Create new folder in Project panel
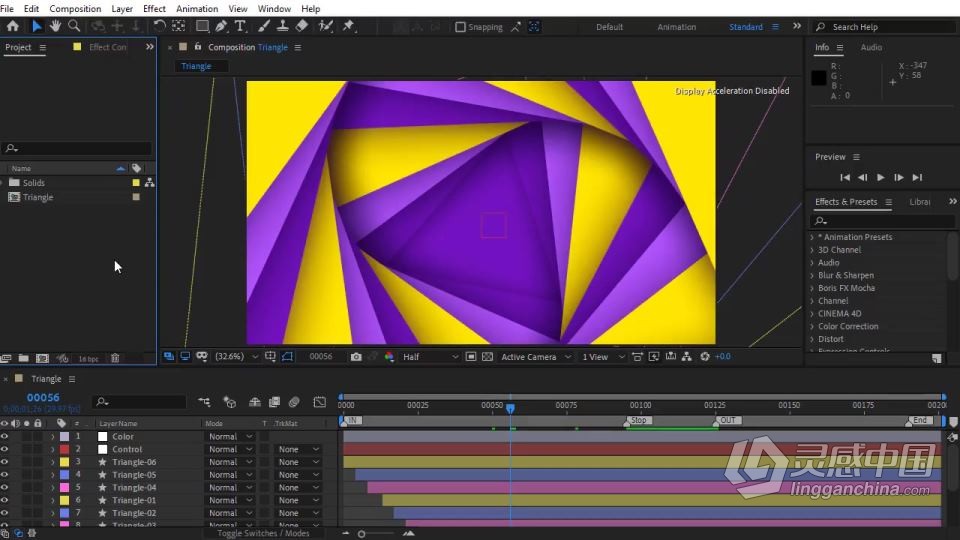960x540 pixels. (23, 358)
